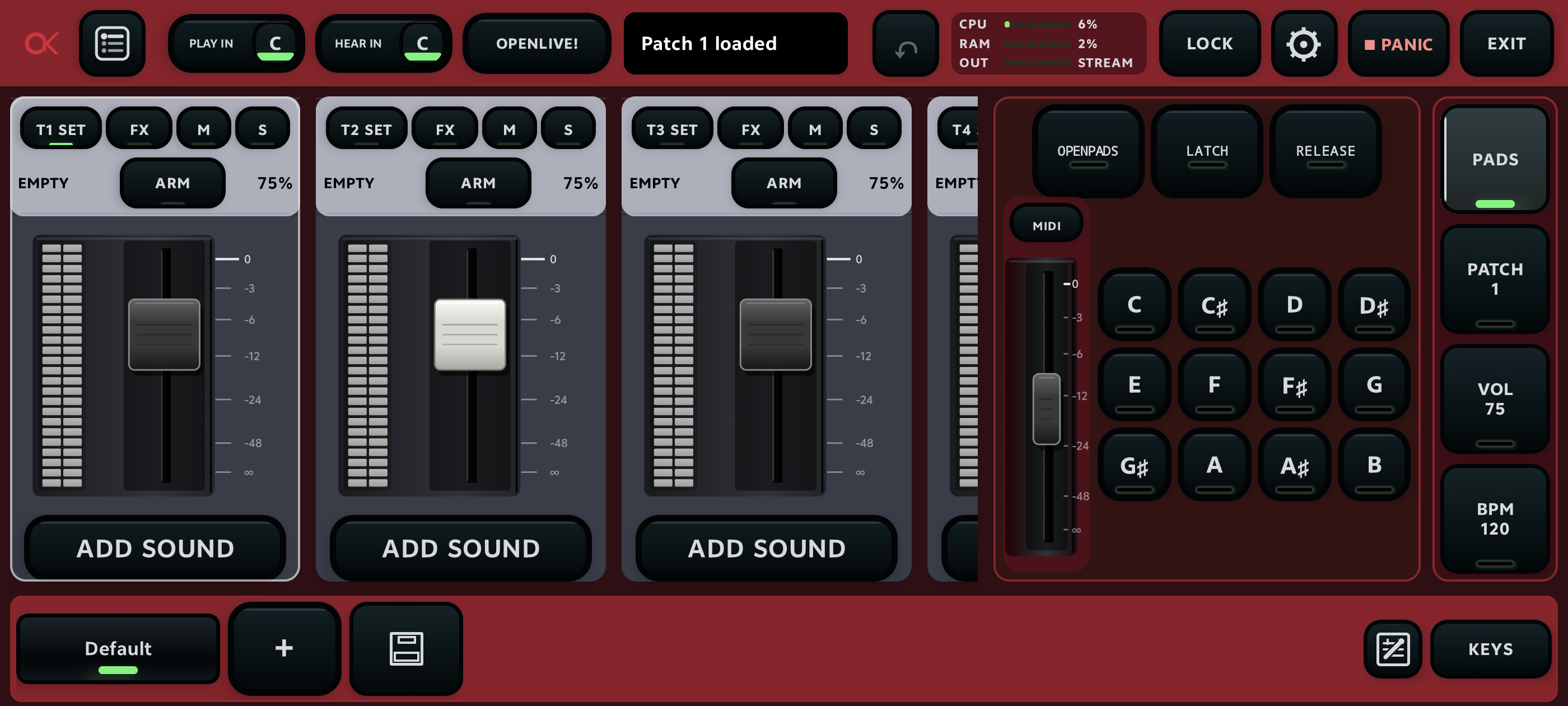Toggle the RELEASE pad mode
Viewport: 1568px width, 706px height.
[x=1325, y=151]
